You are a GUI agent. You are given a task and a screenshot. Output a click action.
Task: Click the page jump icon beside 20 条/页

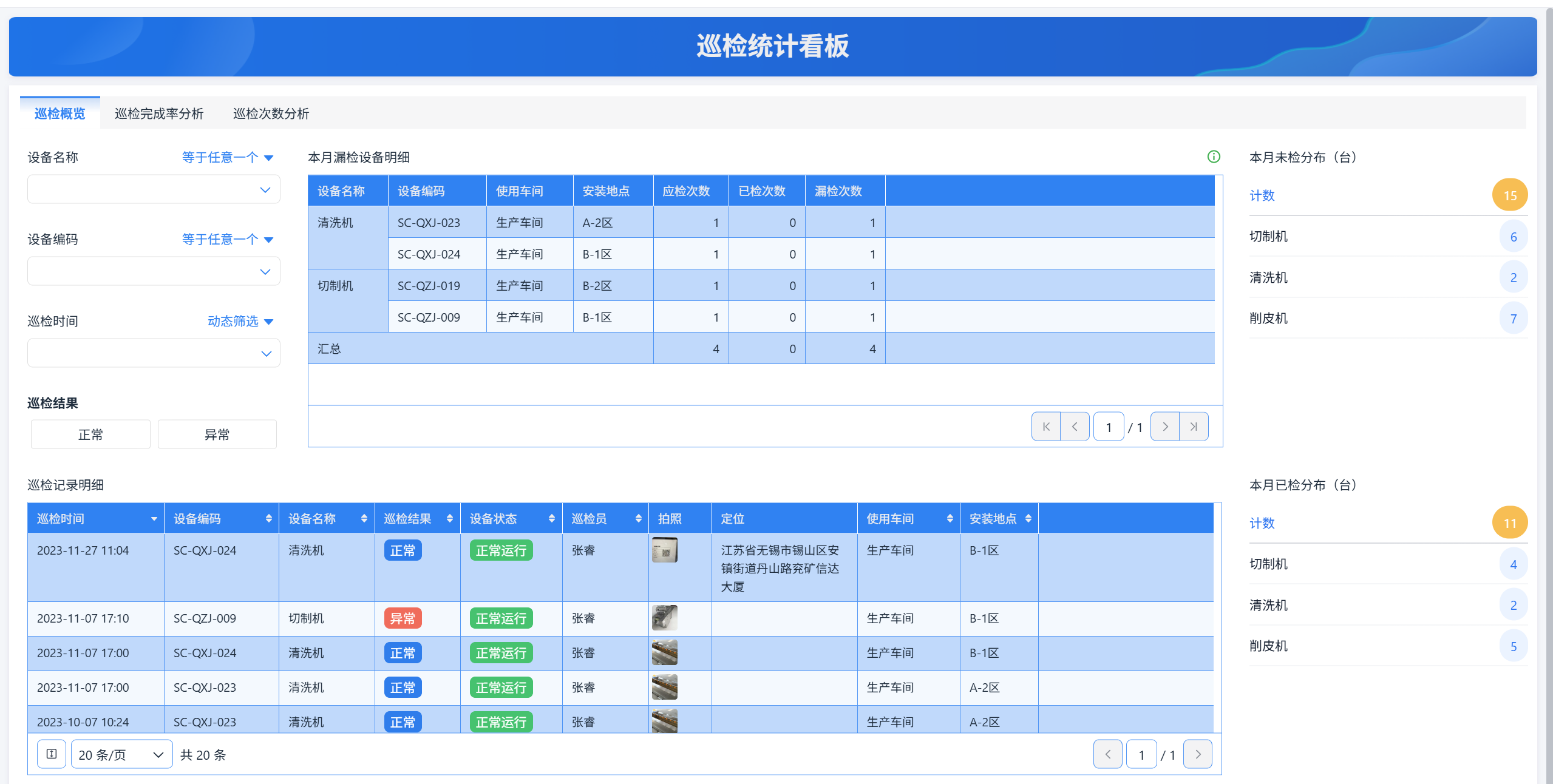tap(52, 754)
